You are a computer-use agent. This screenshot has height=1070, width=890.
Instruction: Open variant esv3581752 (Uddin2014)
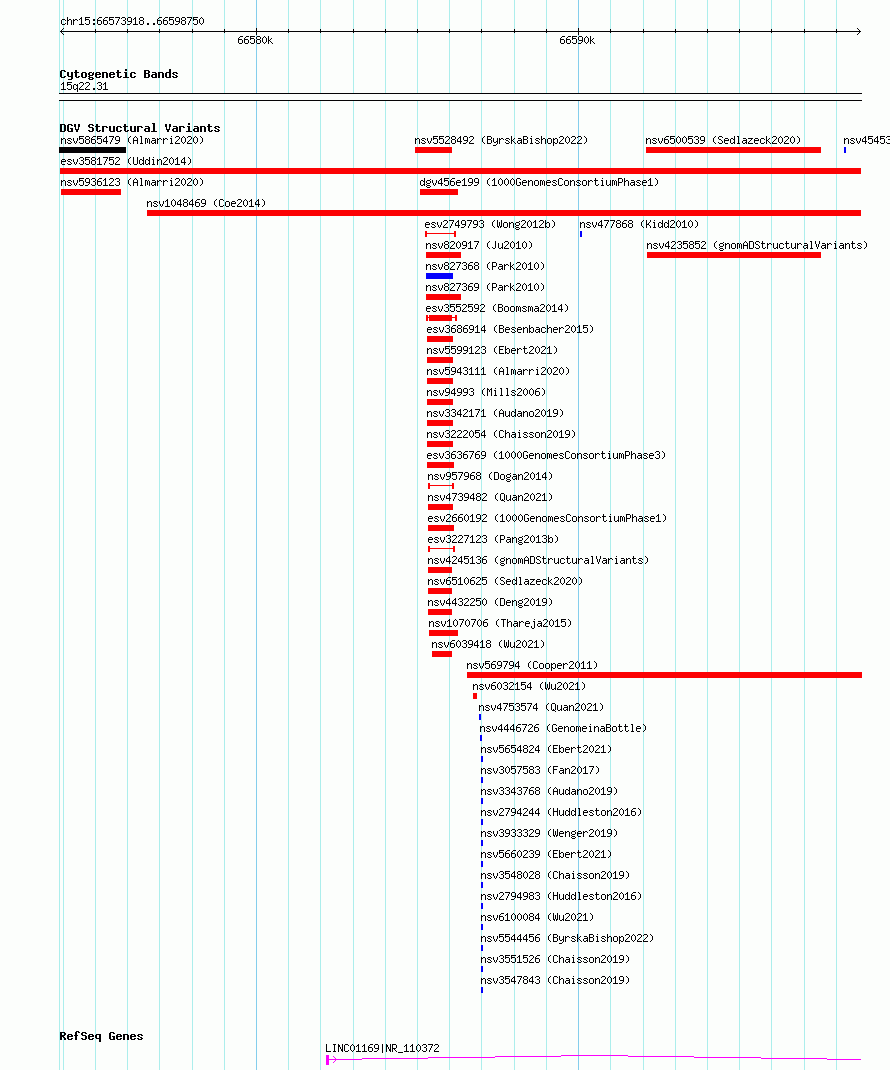coord(126,161)
